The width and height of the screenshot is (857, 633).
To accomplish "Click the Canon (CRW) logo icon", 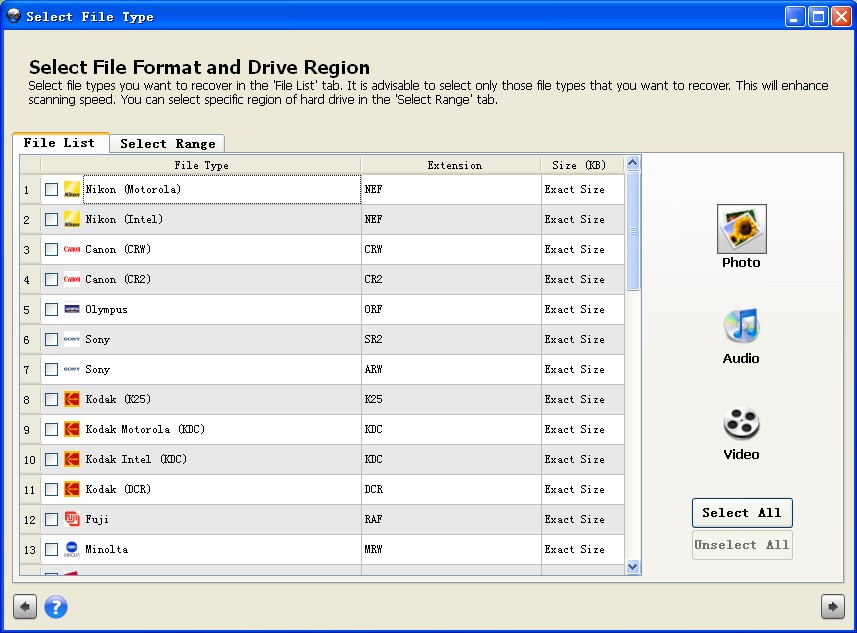I will [x=72, y=249].
